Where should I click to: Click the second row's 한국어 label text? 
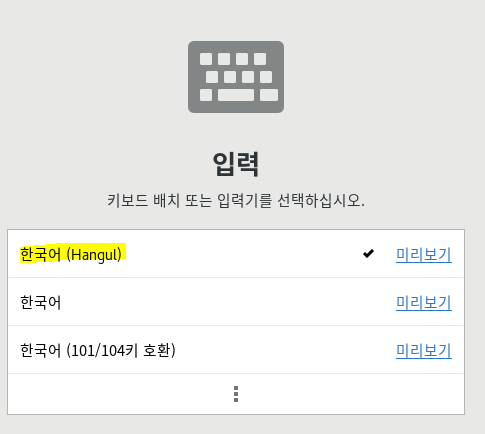41,302
